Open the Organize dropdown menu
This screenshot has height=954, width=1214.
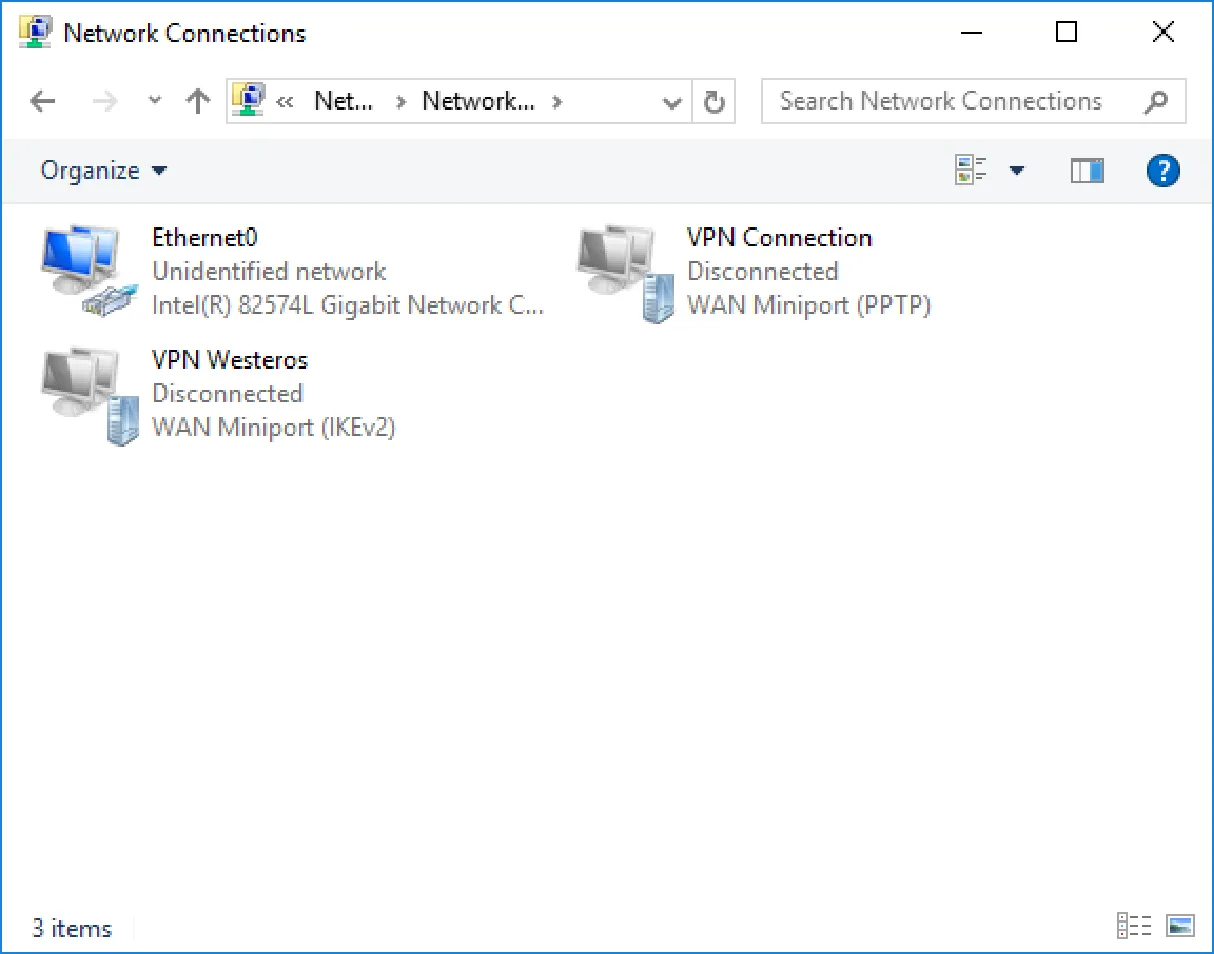pos(103,171)
